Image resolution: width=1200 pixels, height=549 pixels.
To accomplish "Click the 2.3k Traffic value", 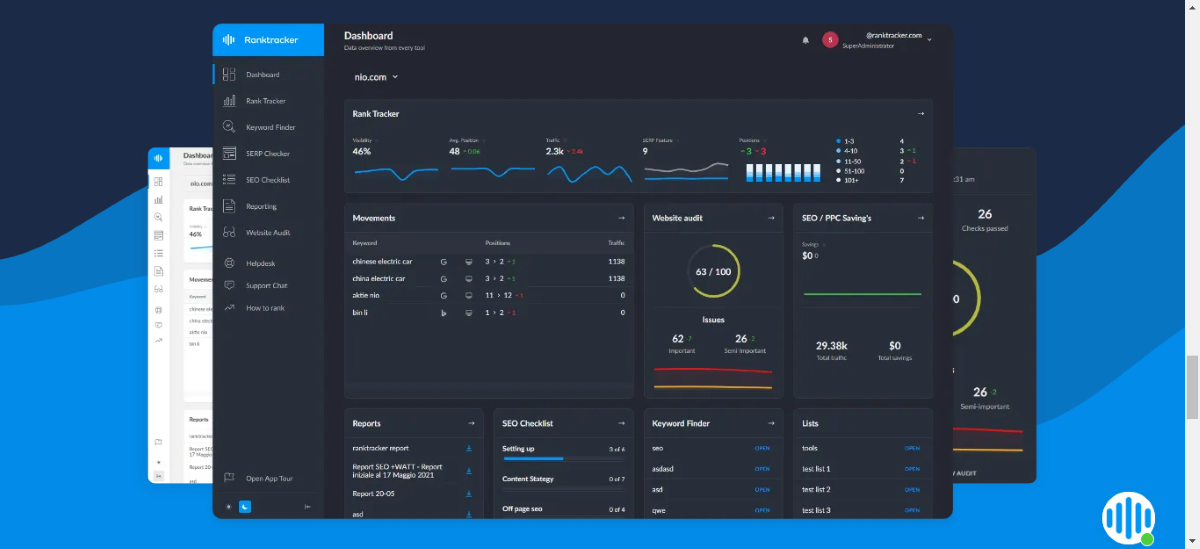I will (x=555, y=151).
